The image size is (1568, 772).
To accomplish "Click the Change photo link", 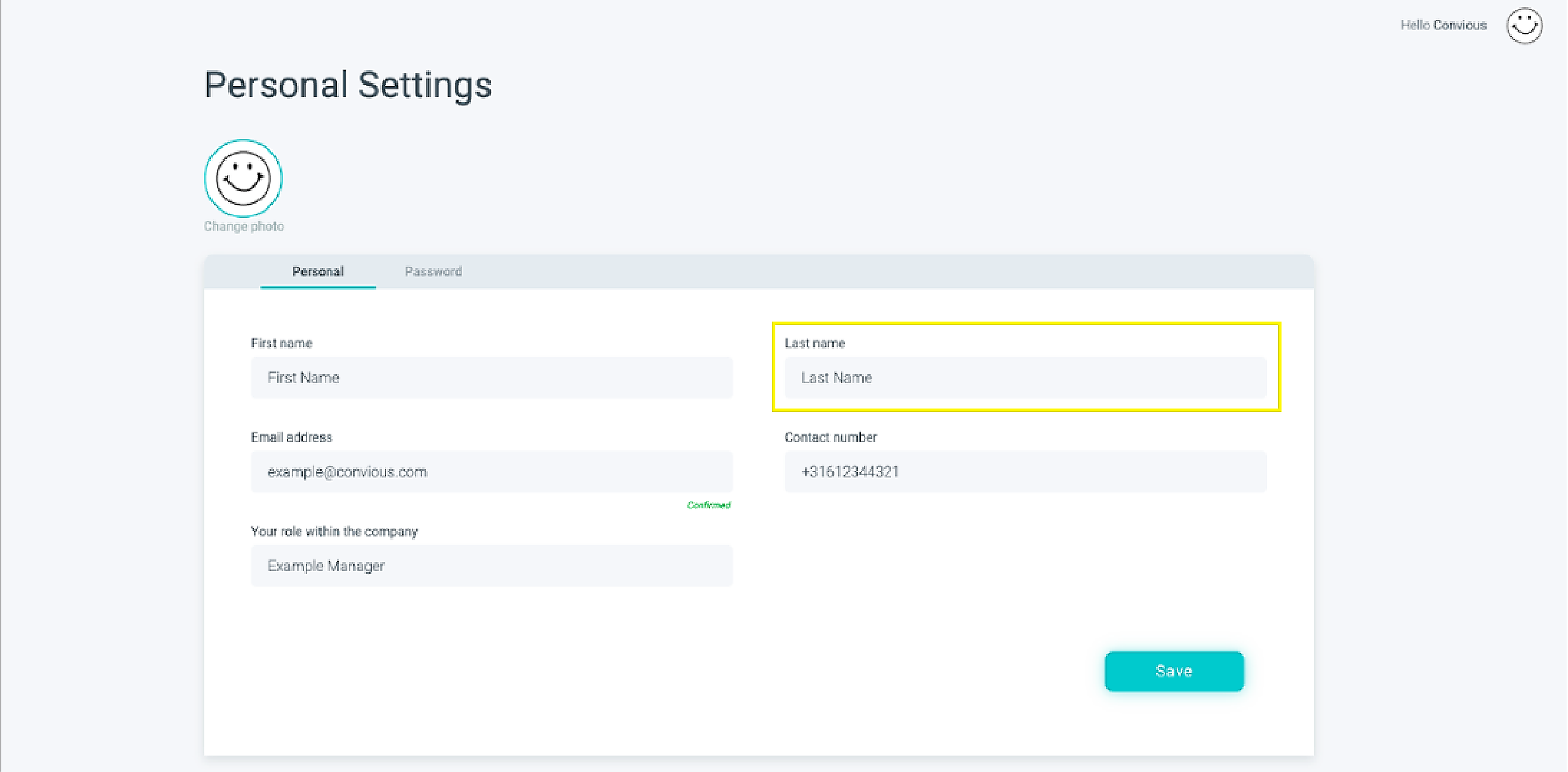I will (244, 226).
